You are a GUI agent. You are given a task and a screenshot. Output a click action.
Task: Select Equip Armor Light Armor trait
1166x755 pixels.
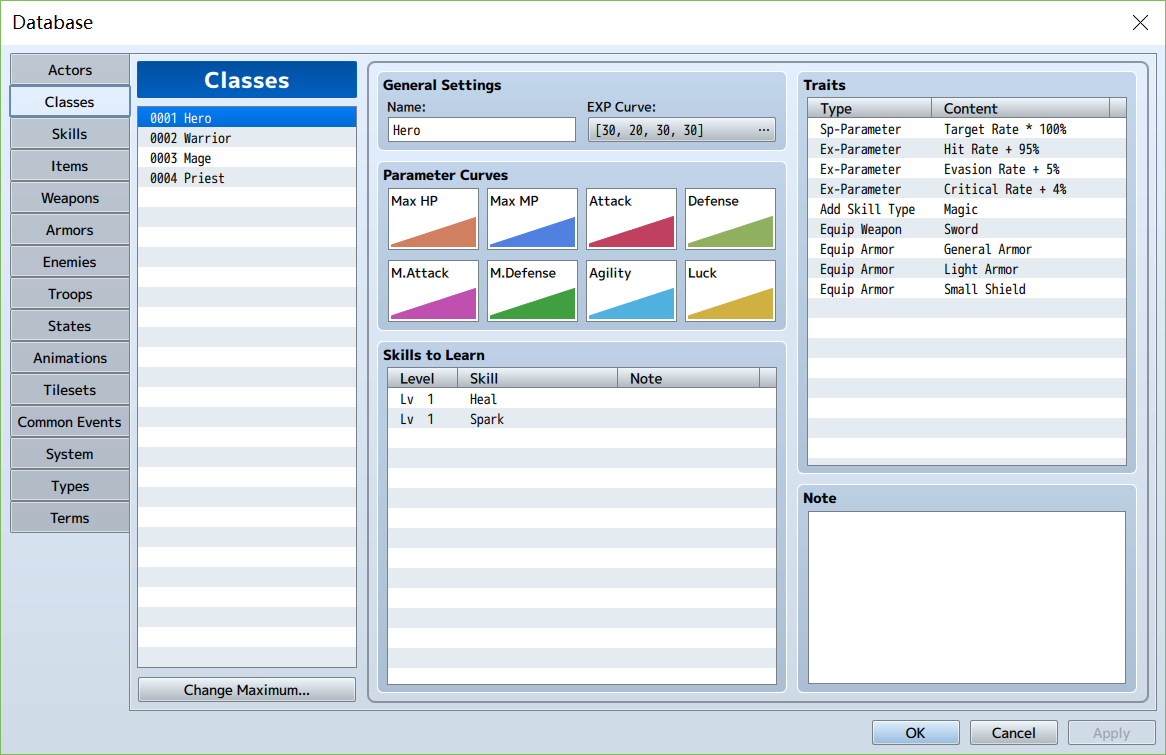(x=967, y=269)
